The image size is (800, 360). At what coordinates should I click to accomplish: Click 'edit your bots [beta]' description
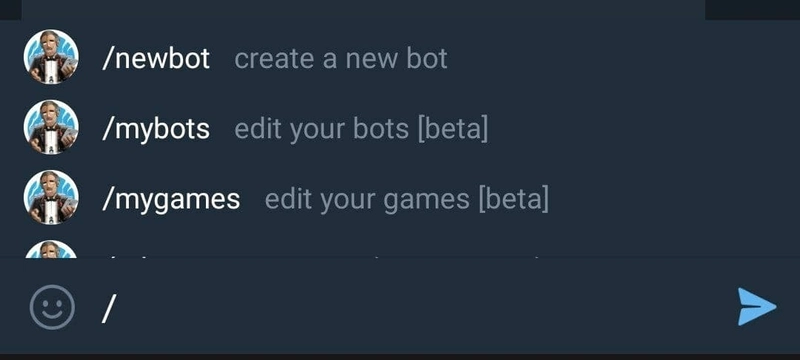point(361,129)
